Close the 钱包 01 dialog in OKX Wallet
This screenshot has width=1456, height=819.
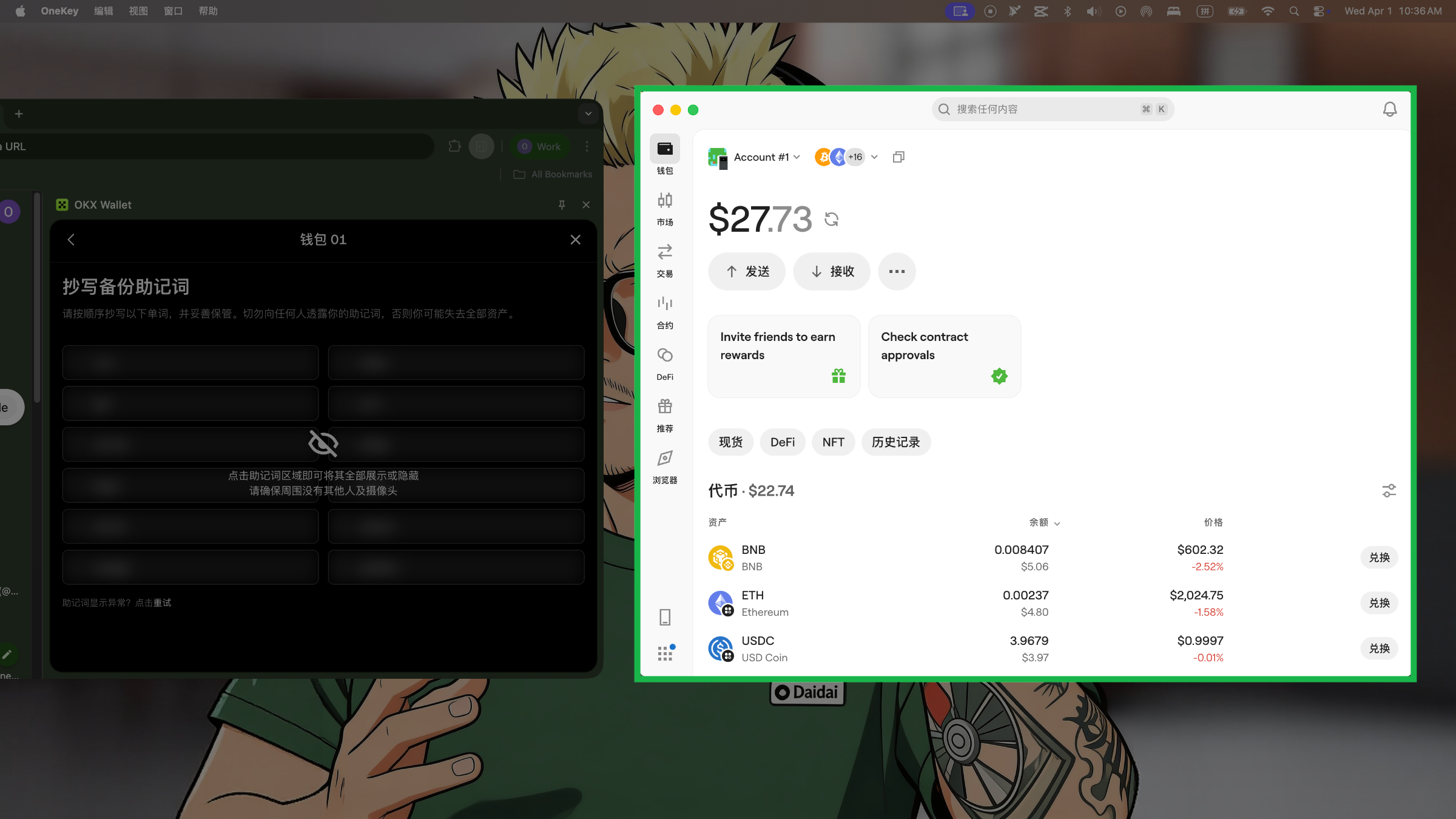click(x=575, y=240)
